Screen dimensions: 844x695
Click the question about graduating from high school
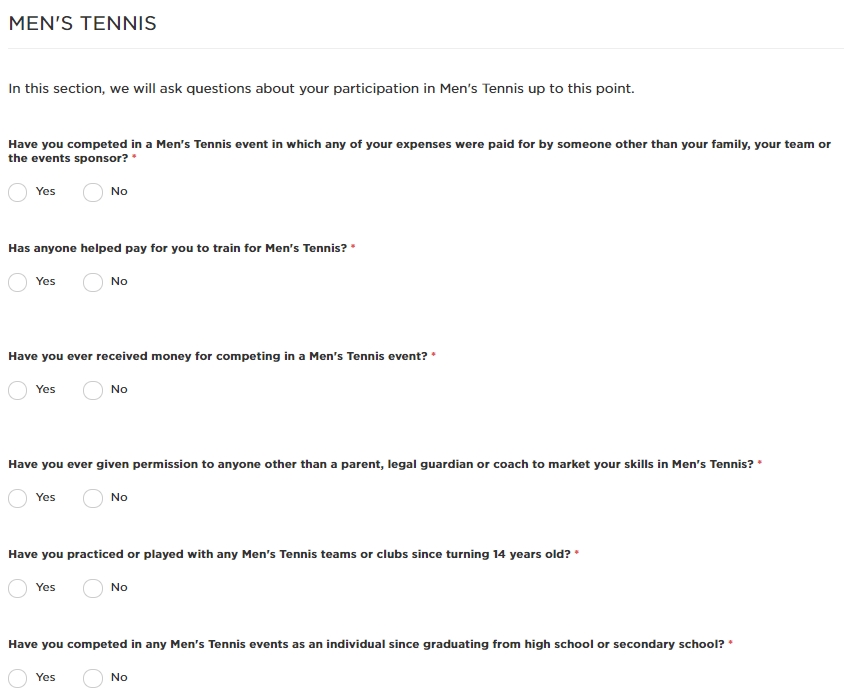coord(366,644)
